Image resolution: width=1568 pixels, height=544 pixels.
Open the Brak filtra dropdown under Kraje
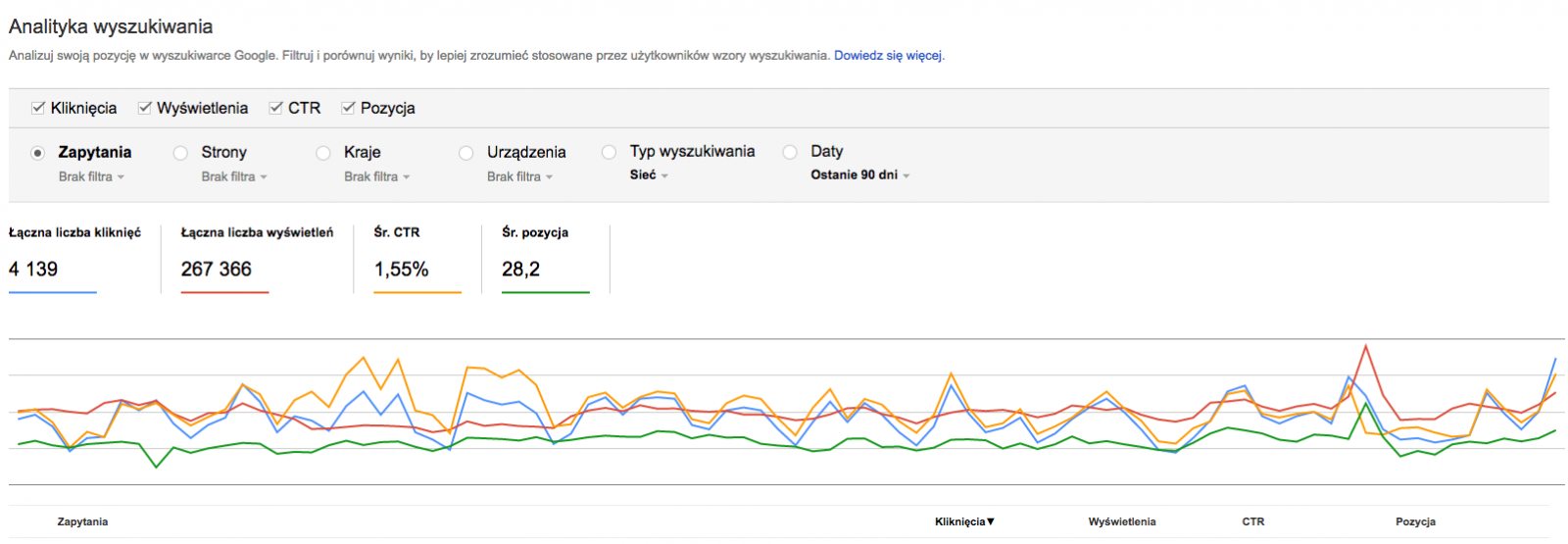[x=377, y=176]
